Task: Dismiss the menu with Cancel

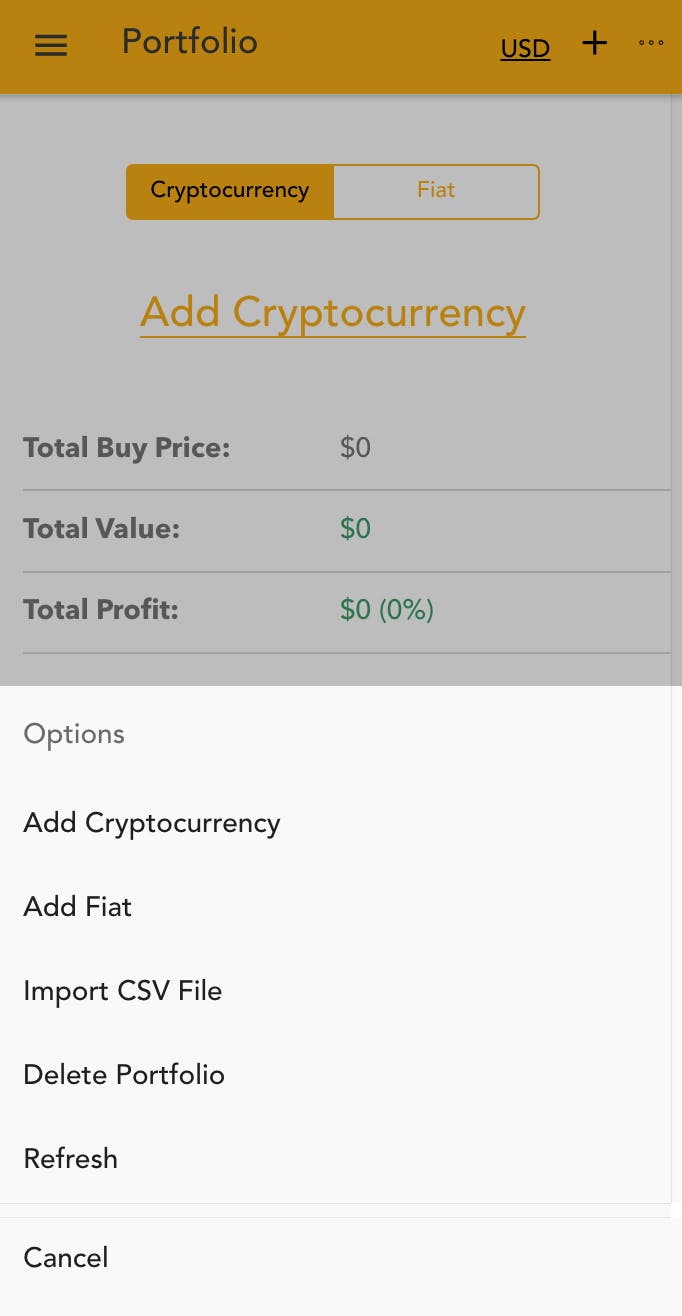Action: (x=65, y=1258)
